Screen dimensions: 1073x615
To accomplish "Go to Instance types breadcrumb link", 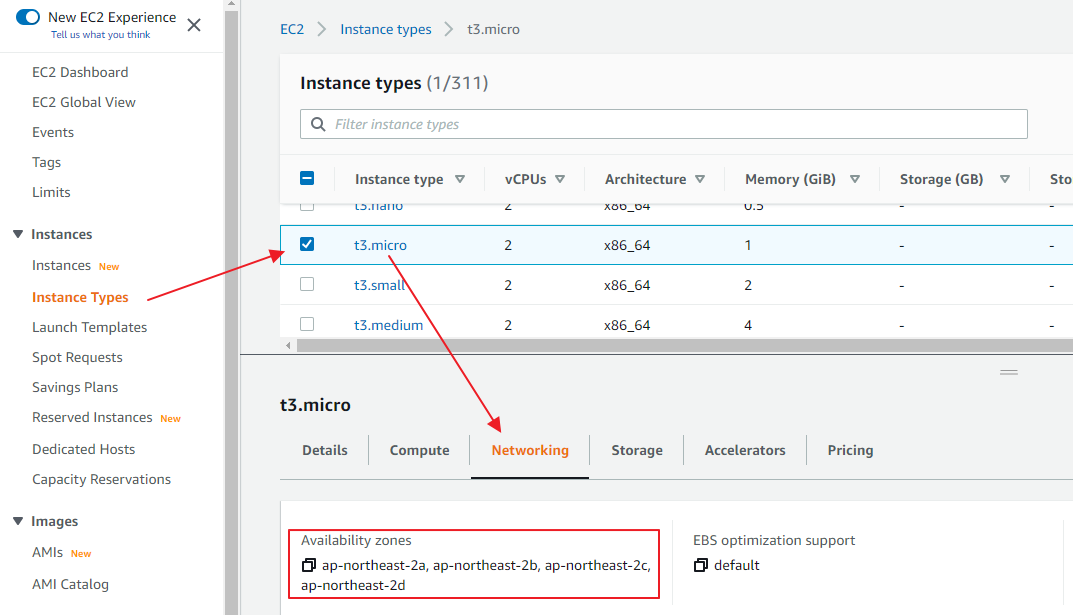I will tap(386, 29).
